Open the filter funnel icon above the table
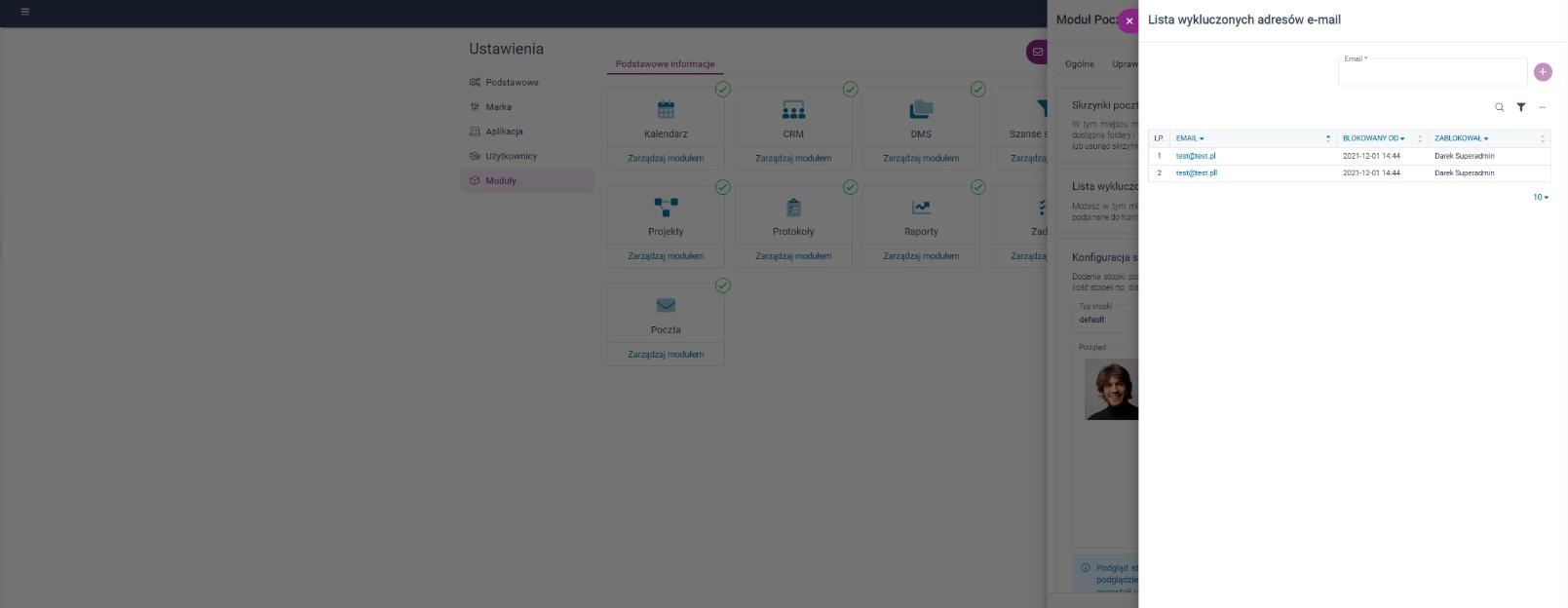The image size is (1568, 608). (x=1521, y=108)
